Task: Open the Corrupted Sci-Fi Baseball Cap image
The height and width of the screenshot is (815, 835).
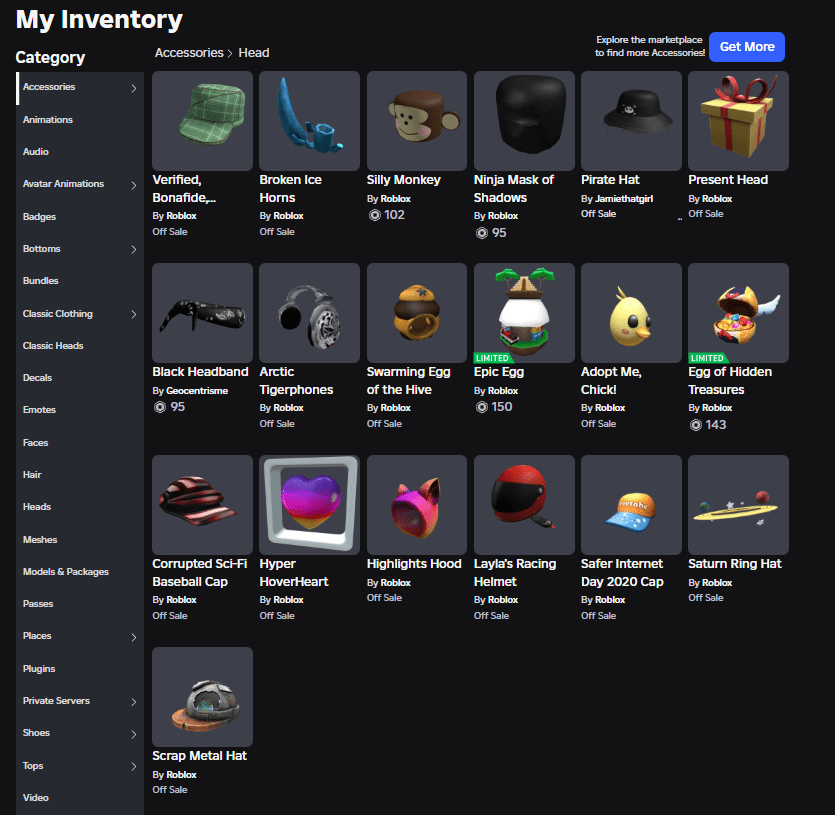Action: pos(202,505)
